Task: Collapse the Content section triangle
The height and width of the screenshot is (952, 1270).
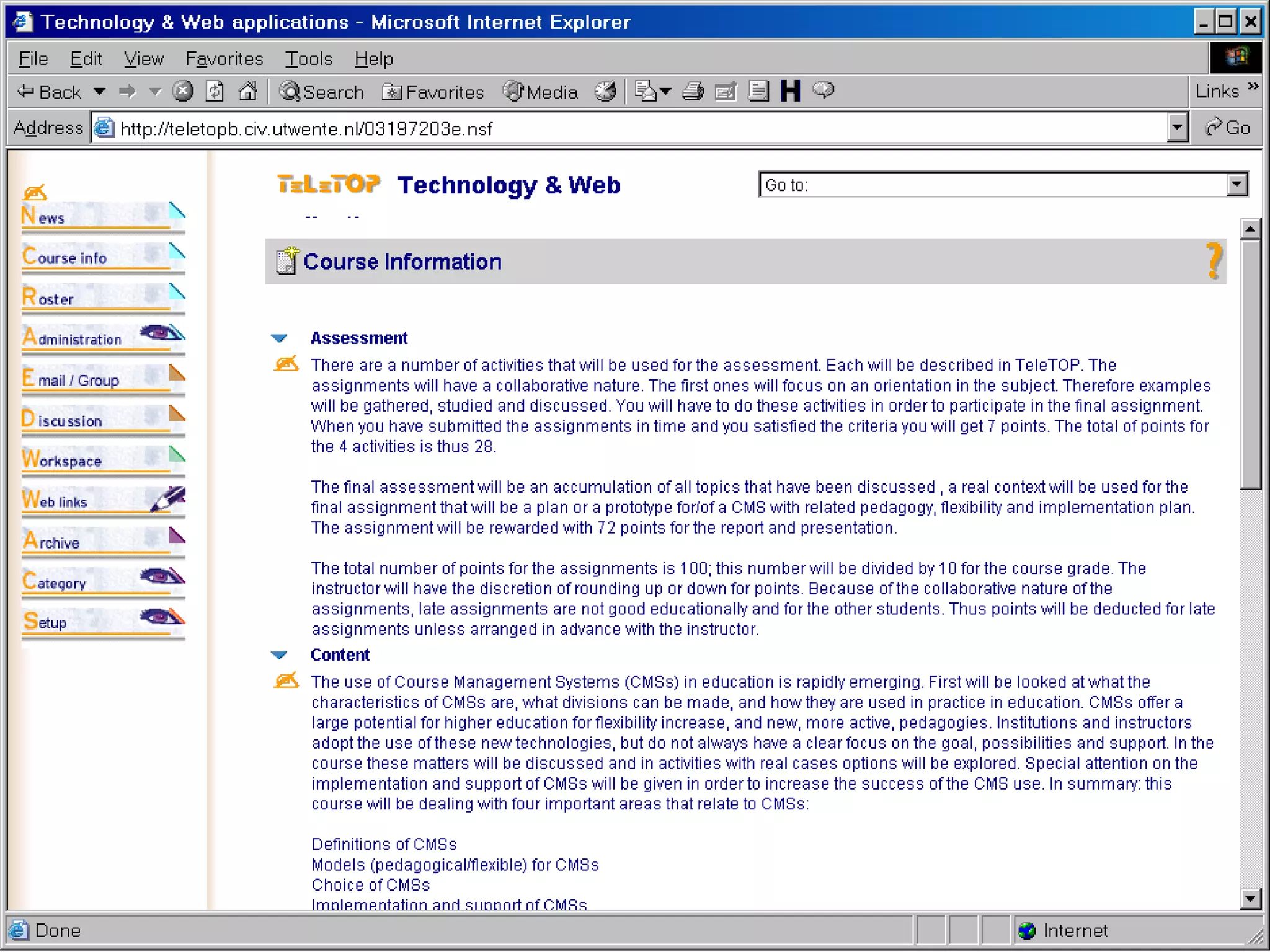Action: point(280,655)
